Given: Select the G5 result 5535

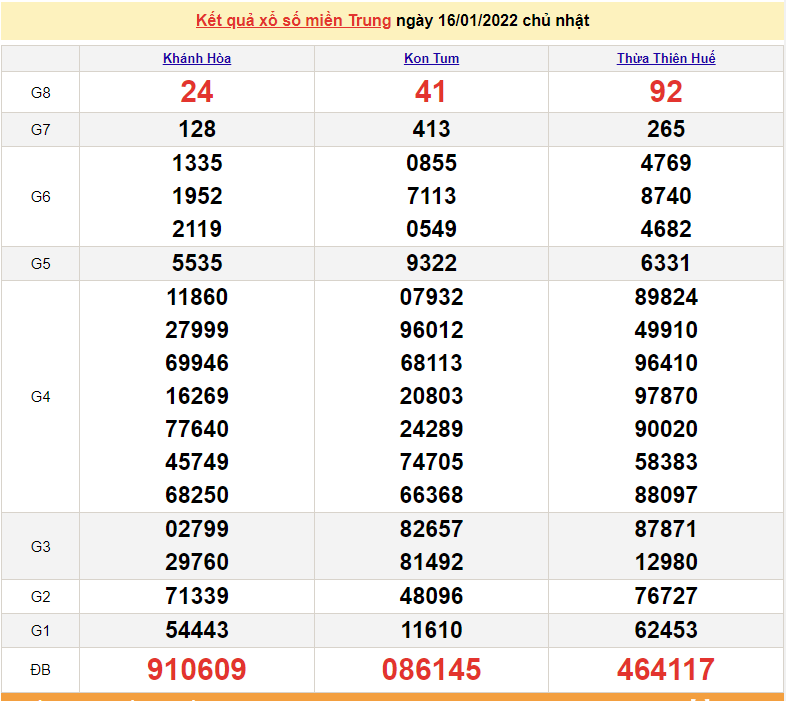Looking at the screenshot, I should pos(197,263).
